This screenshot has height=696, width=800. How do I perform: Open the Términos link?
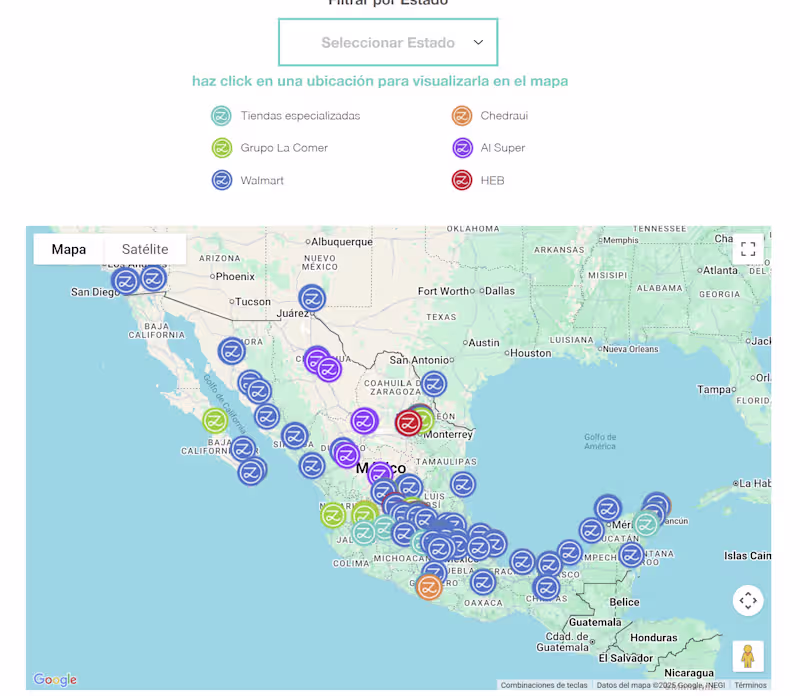click(750, 685)
